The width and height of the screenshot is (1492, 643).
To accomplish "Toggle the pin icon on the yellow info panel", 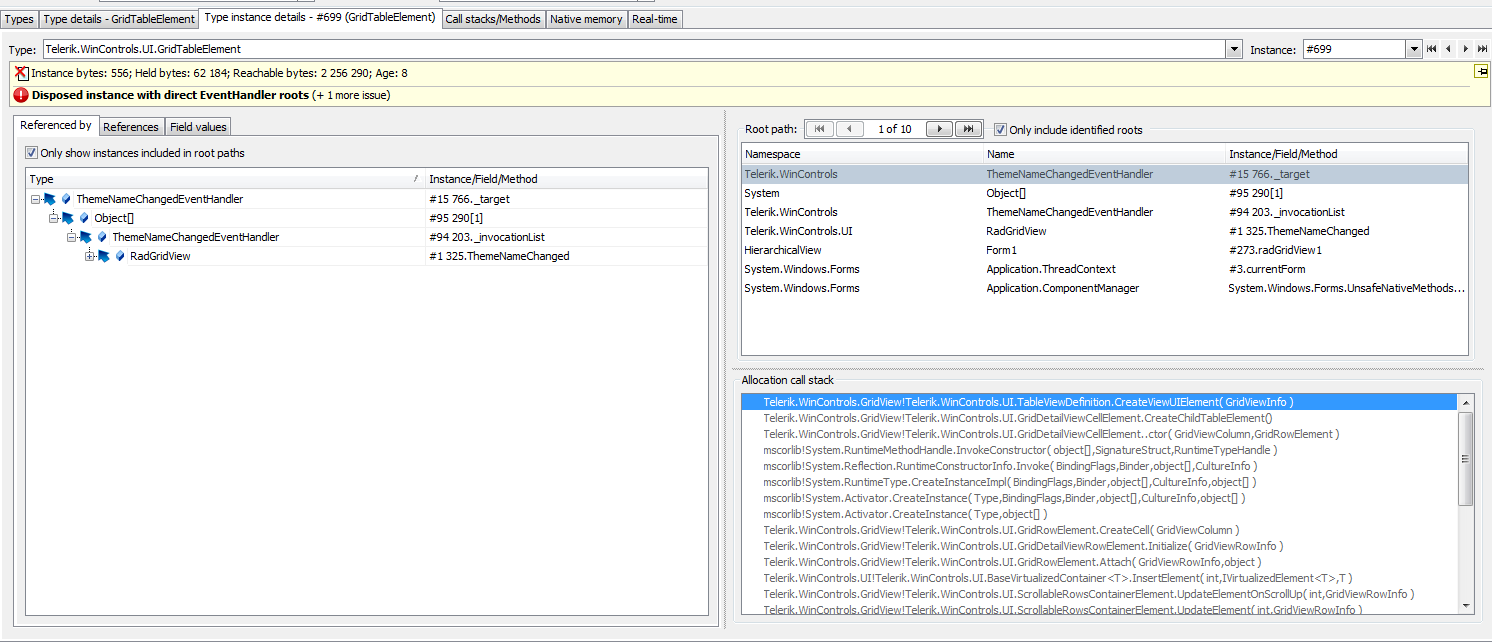I will tap(1481, 71).
